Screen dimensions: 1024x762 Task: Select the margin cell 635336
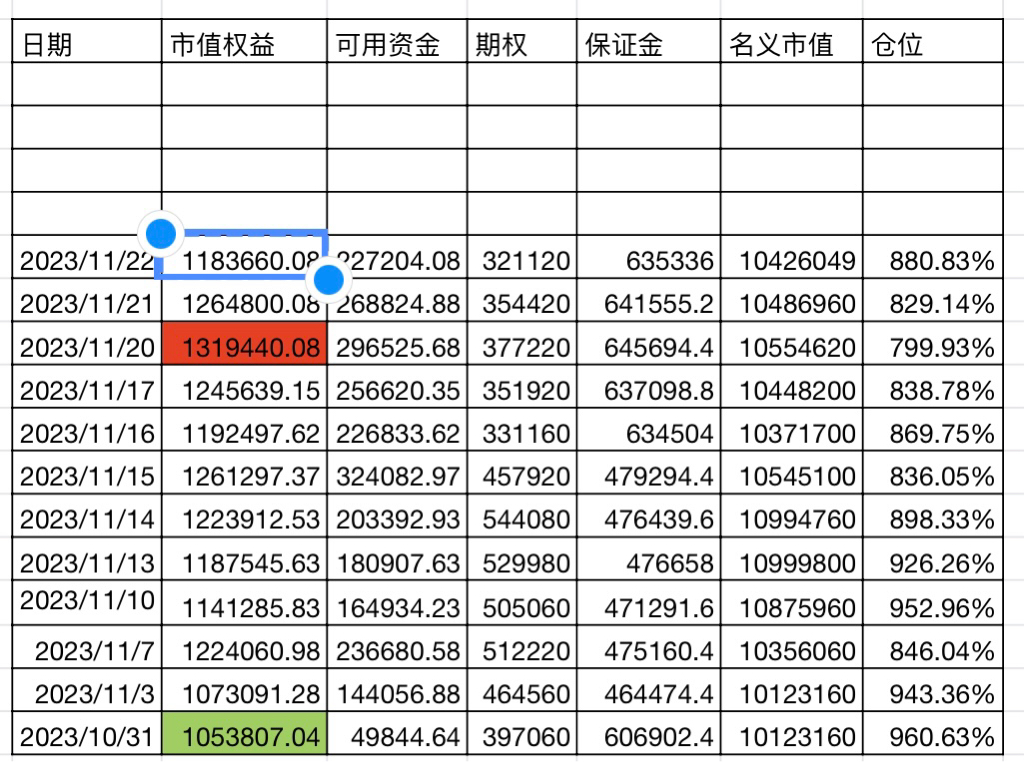coord(649,262)
